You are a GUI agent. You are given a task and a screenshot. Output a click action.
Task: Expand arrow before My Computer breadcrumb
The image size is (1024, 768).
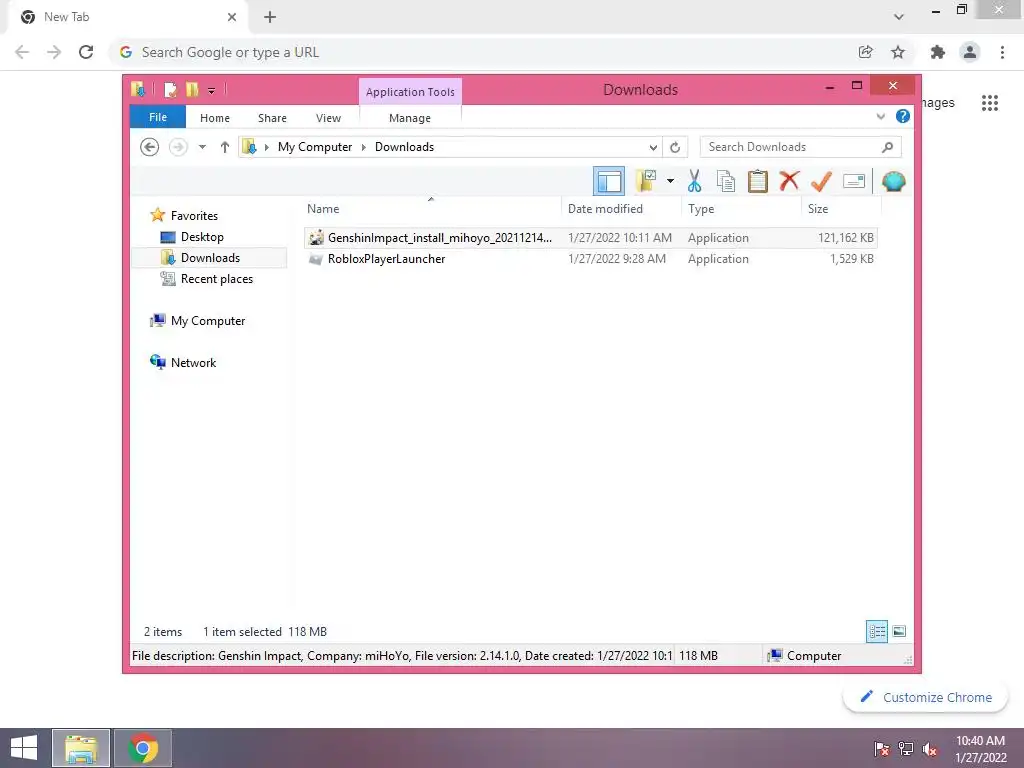[266, 147]
